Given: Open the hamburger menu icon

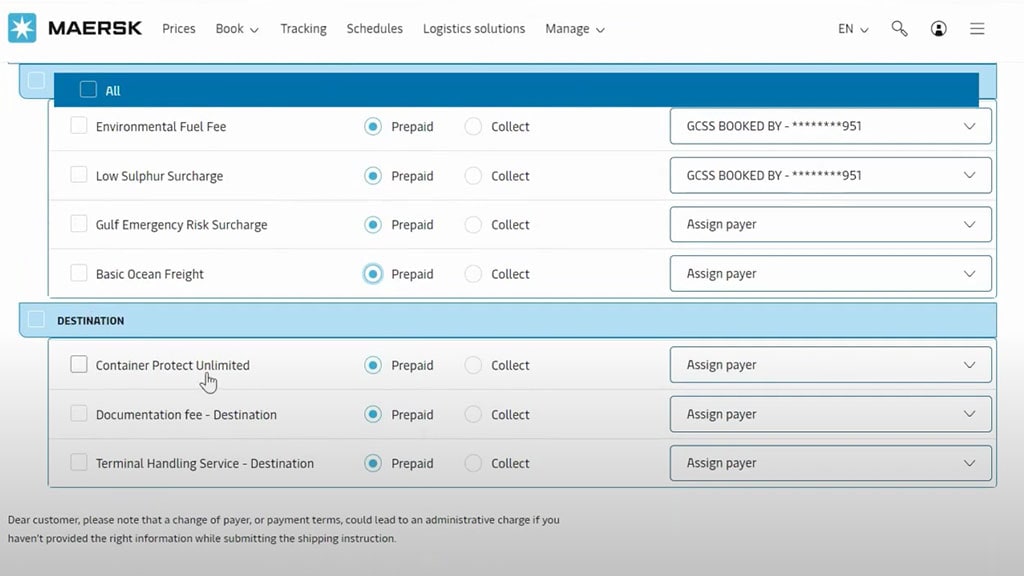Looking at the screenshot, I should (x=977, y=29).
